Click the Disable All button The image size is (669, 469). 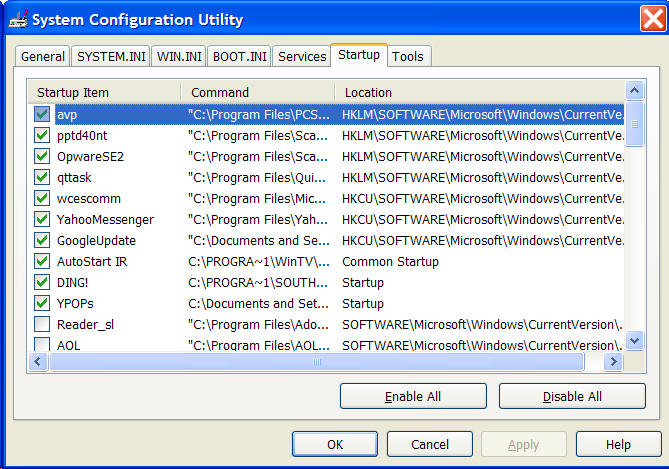572,396
